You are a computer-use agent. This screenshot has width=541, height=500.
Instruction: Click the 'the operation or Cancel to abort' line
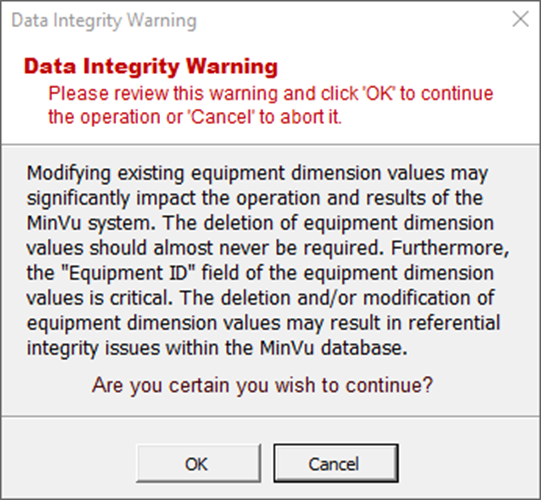[195, 117]
